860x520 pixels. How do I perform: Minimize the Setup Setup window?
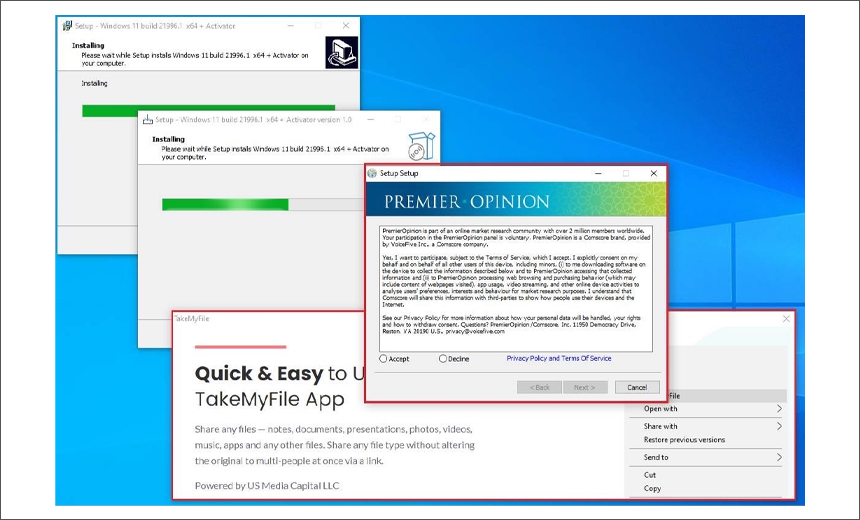tap(598, 173)
